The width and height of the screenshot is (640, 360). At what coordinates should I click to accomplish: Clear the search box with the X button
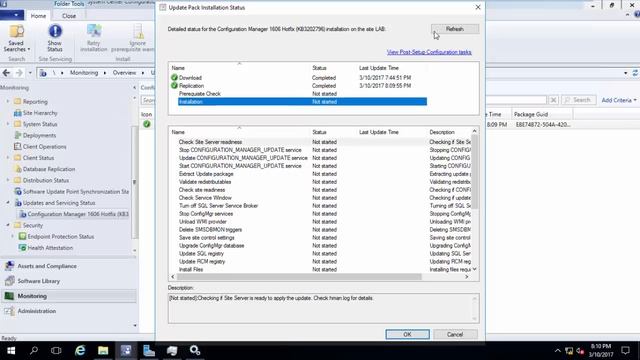(x=553, y=100)
